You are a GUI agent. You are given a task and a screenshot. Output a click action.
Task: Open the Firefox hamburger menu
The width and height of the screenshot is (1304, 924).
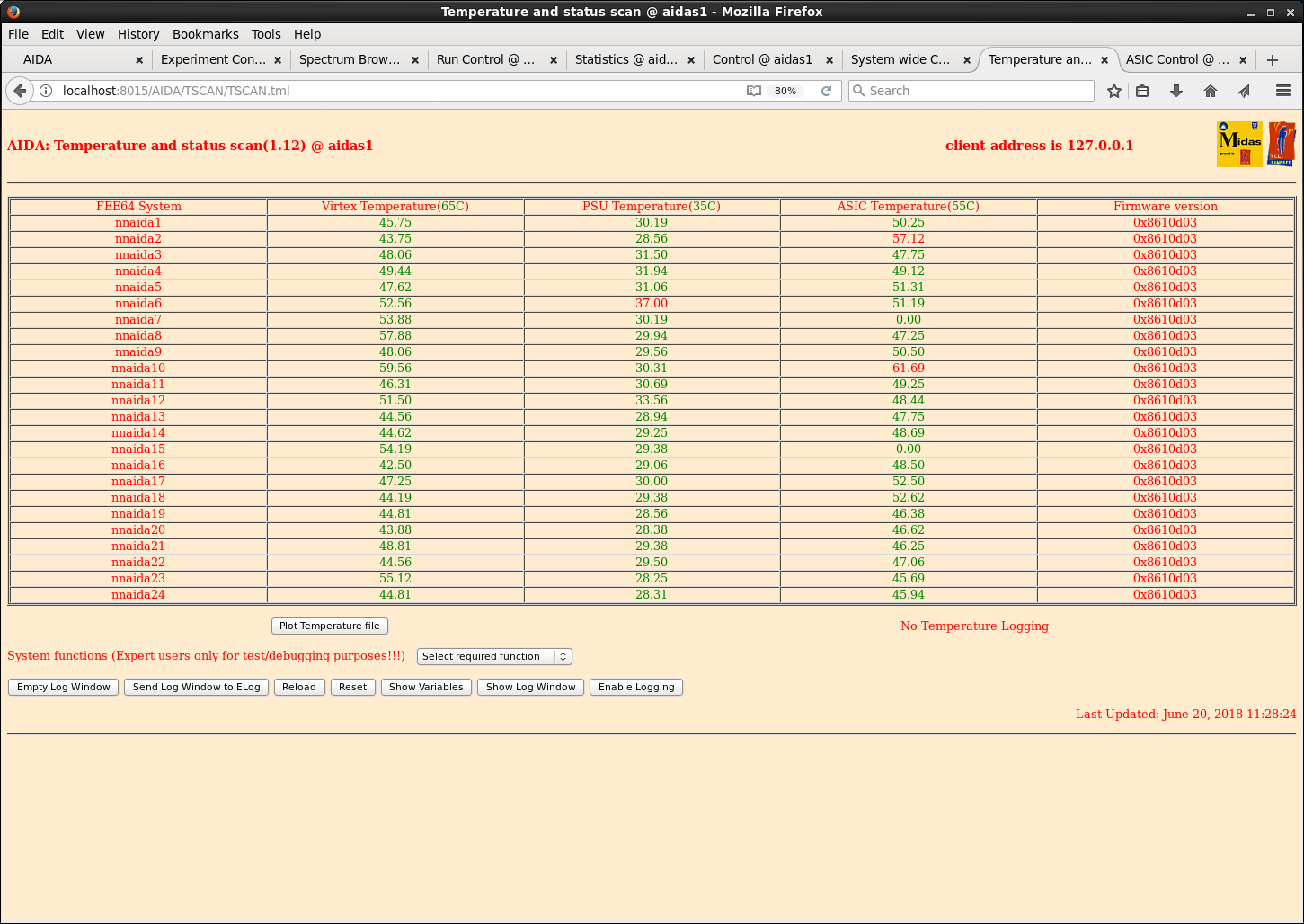click(1282, 91)
